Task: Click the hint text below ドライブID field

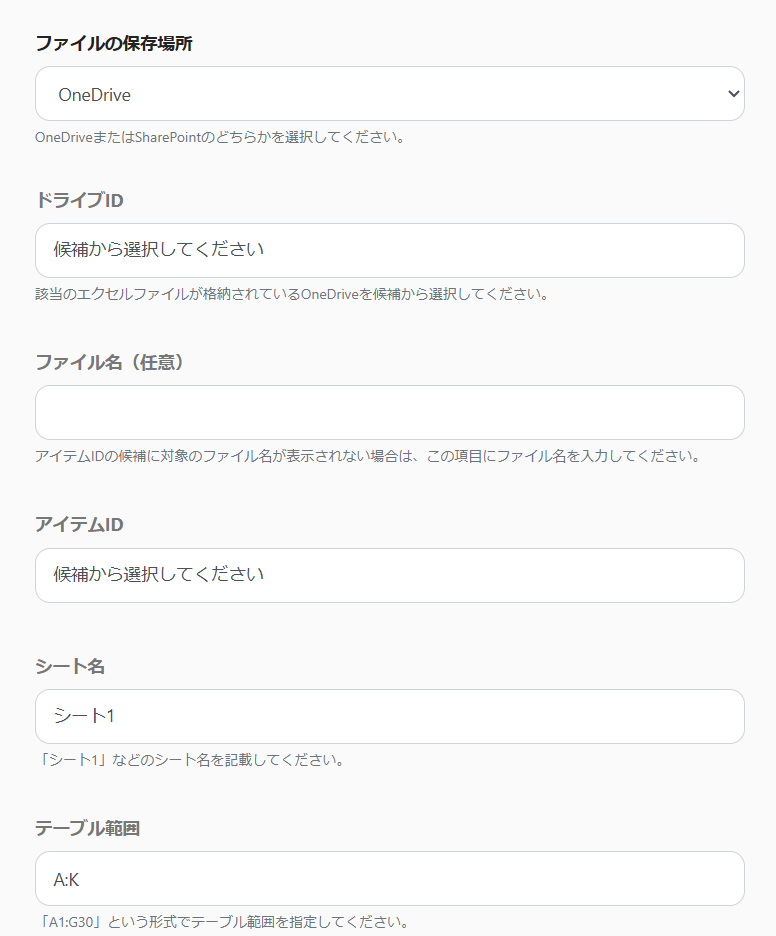Action: (x=291, y=294)
